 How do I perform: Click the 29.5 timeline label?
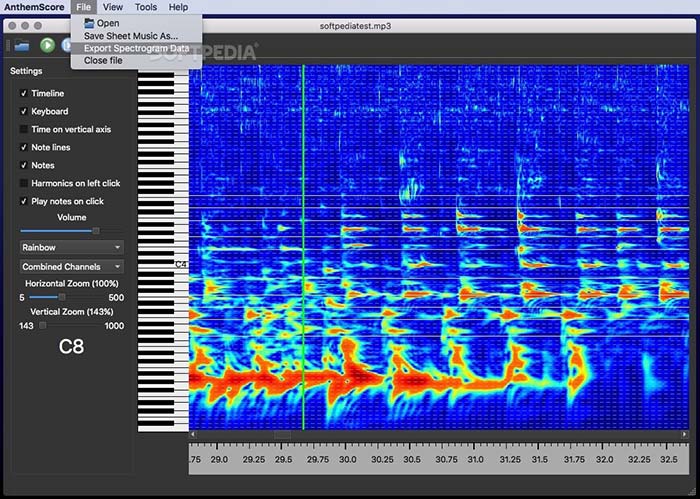(283, 459)
